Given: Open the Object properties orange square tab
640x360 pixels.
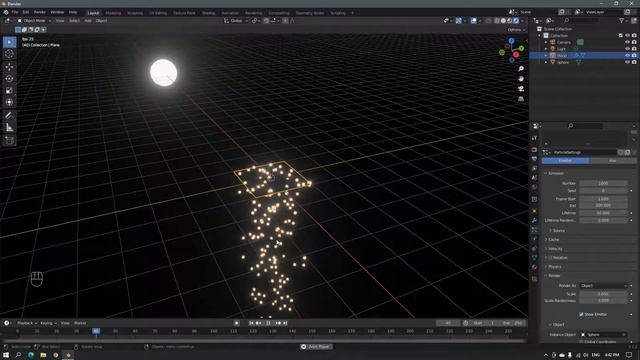Looking at the screenshot, I should click(534, 211).
